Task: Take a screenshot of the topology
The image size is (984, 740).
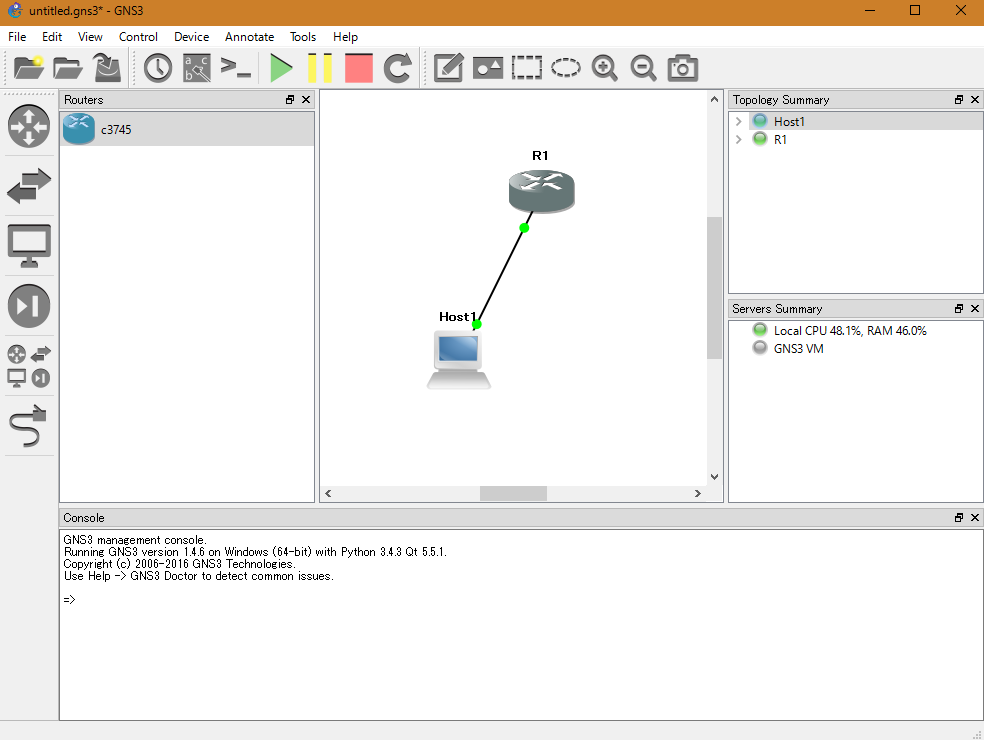Action: pyautogui.click(x=682, y=68)
